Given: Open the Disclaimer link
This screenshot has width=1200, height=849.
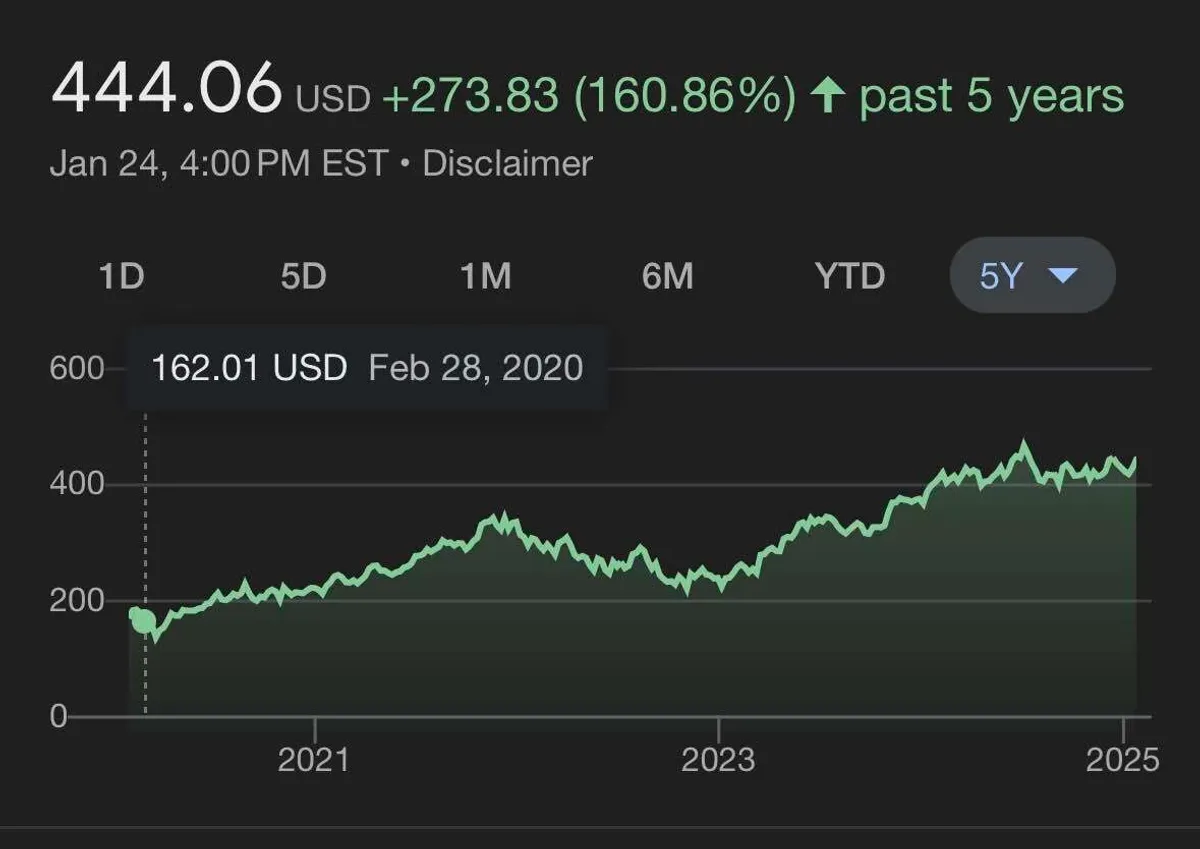Looking at the screenshot, I should coord(507,163).
